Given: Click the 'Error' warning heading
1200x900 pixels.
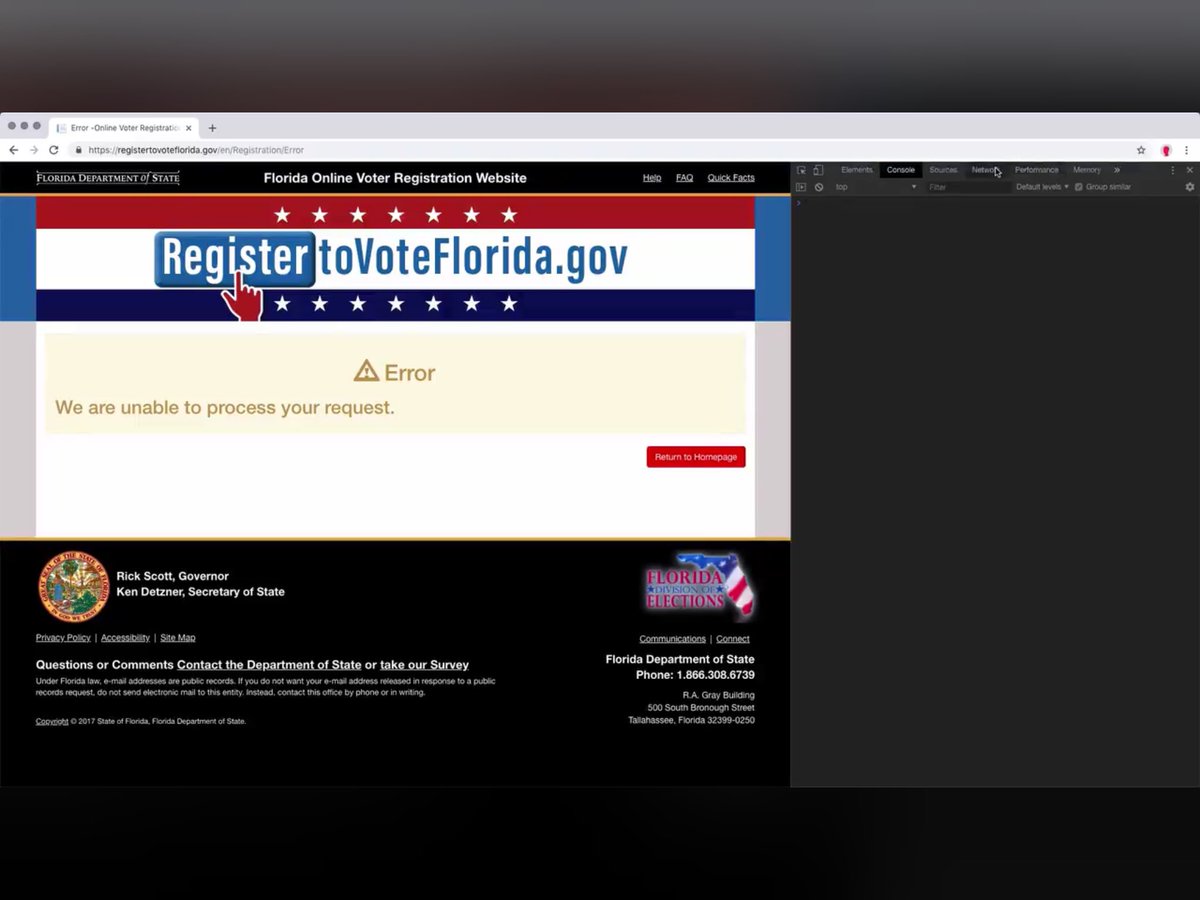Looking at the screenshot, I should point(395,372).
